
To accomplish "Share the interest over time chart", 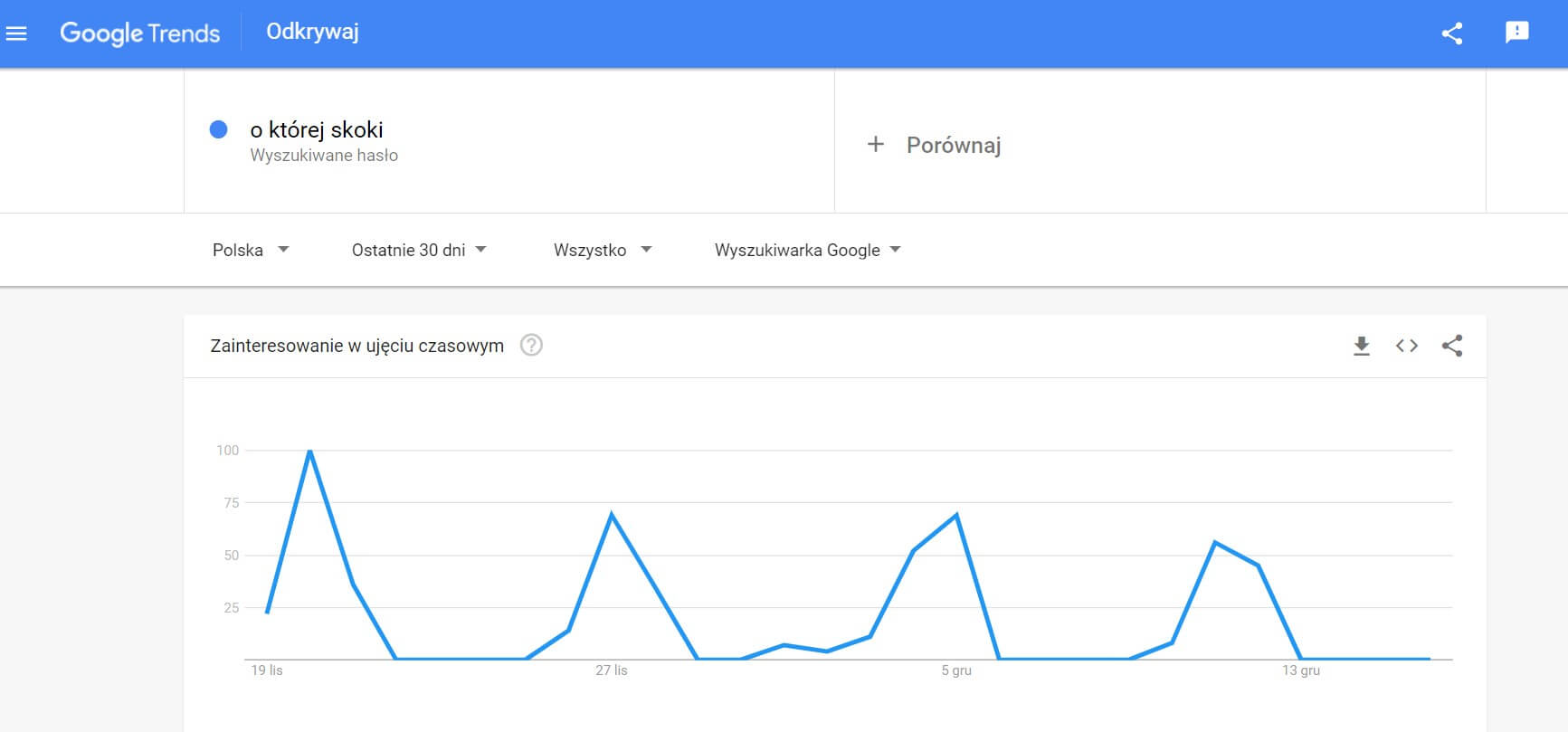I will click(1452, 345).
